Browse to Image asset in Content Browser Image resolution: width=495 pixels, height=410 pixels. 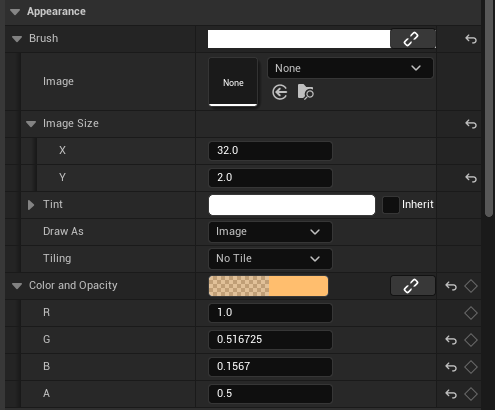[306, 92]
